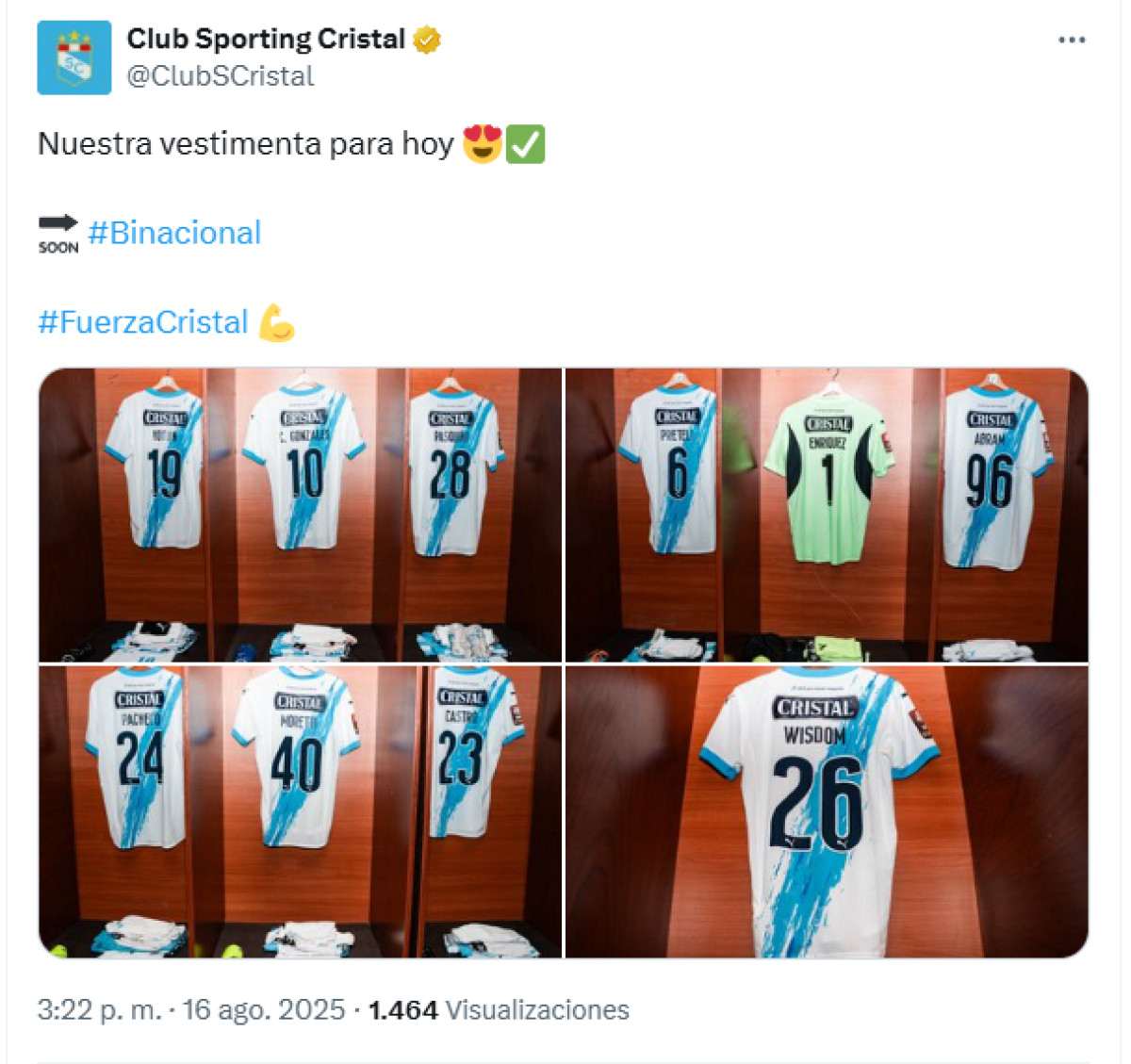Click the 1.464 Visualizaciones count
This screenshot has width=1131, height=1064.
499,1009
